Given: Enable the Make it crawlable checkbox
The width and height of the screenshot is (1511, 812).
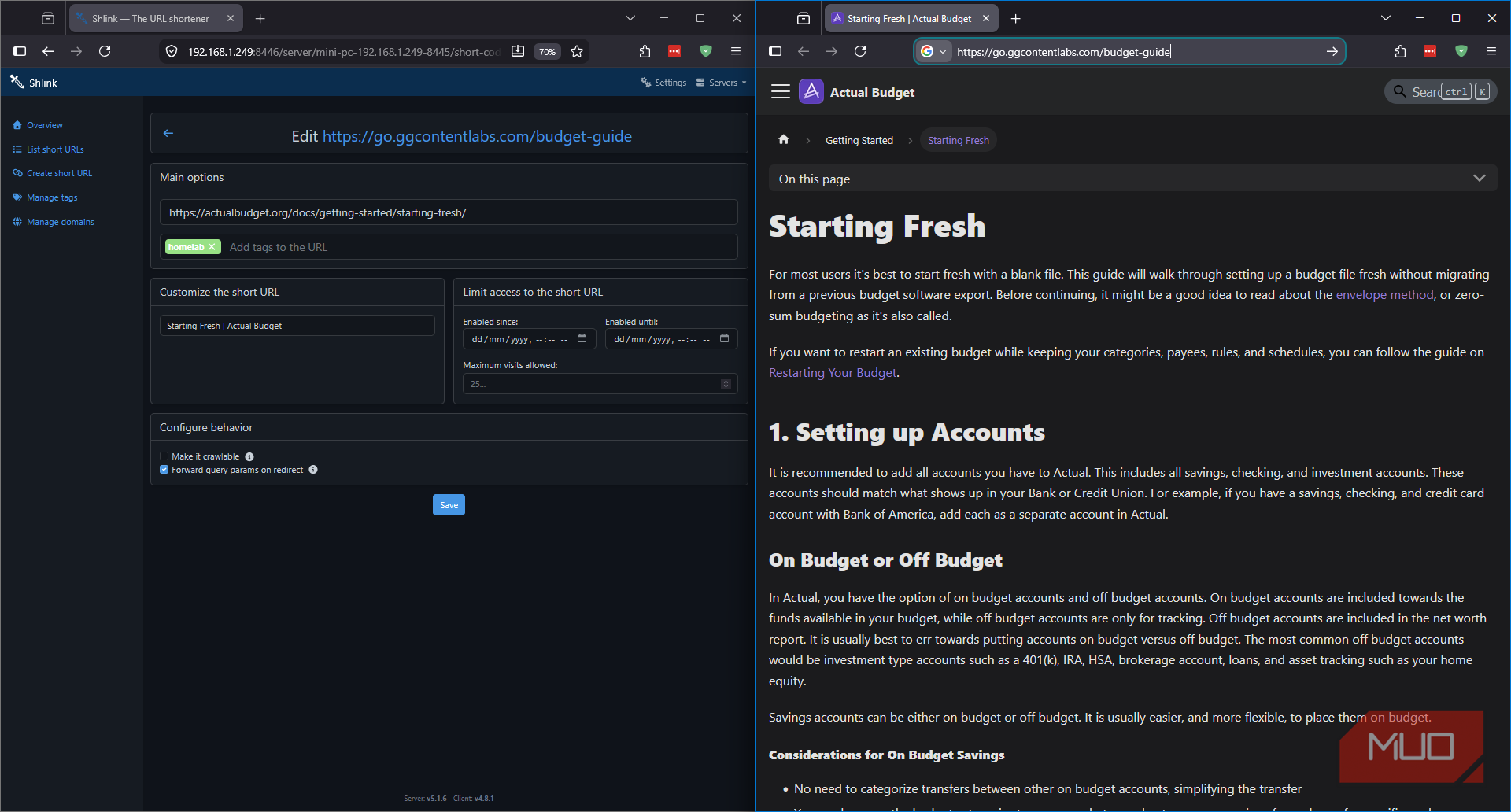Looking at the screenshot, I should click(x=164, y=456).
